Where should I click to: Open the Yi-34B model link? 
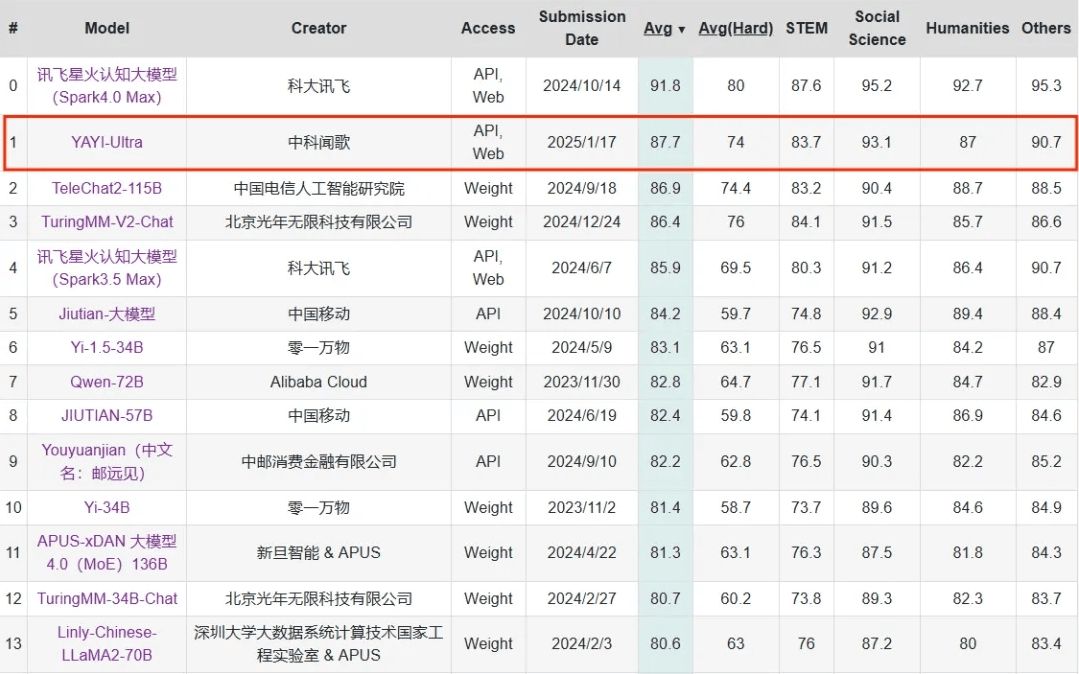(x=107, y=508)
